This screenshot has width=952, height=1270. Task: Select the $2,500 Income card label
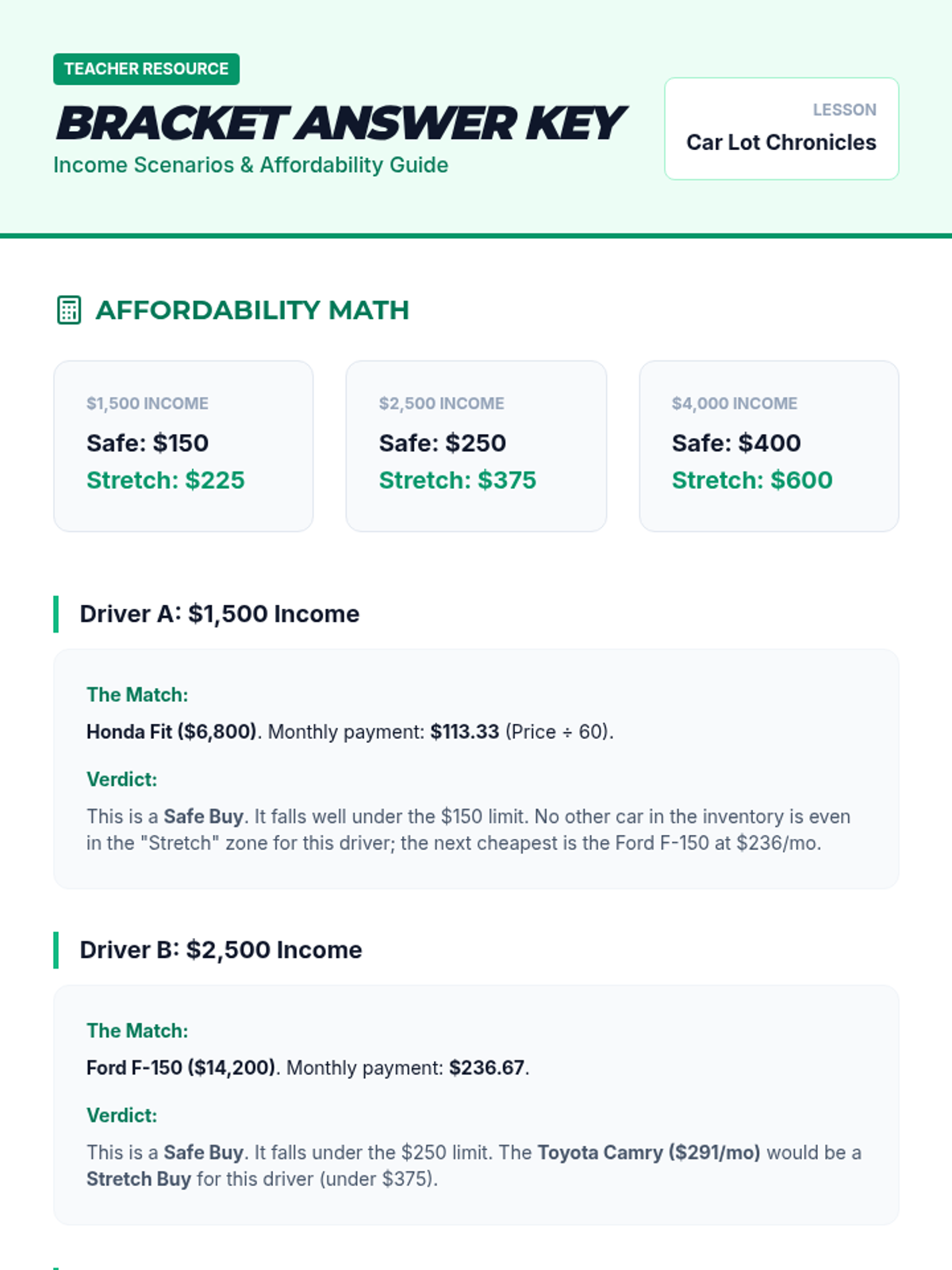tap(441, 403)
